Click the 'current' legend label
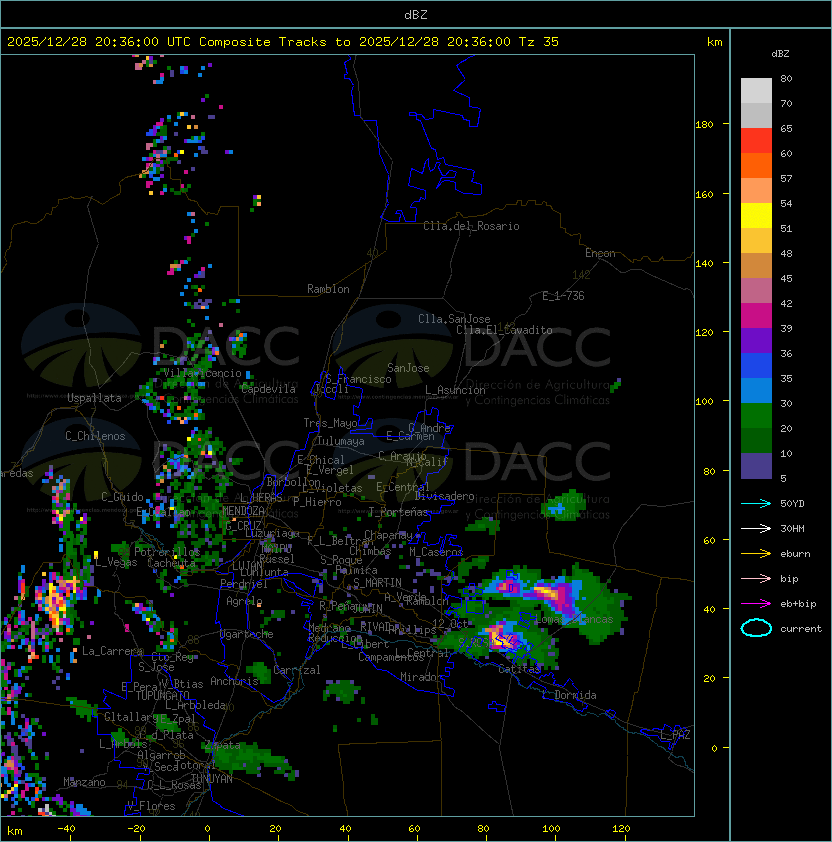The image size is (832, 842). 801,629
